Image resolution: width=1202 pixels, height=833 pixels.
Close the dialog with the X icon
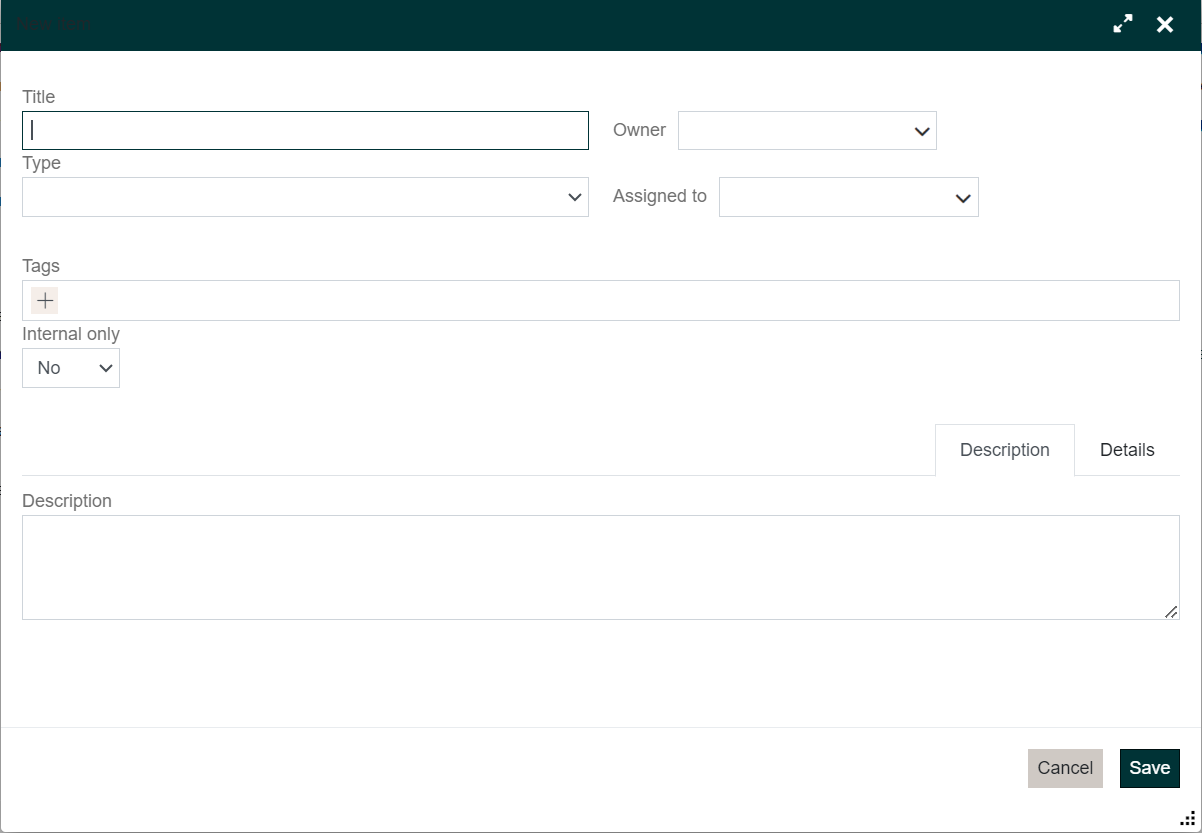pyautogui.click(x=1165, y=25)
